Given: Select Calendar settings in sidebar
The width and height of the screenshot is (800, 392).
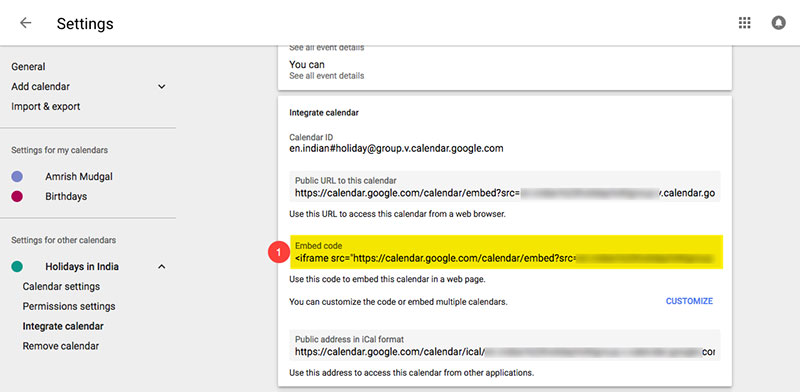Looking at the screenshot, I should click(61, 286).
